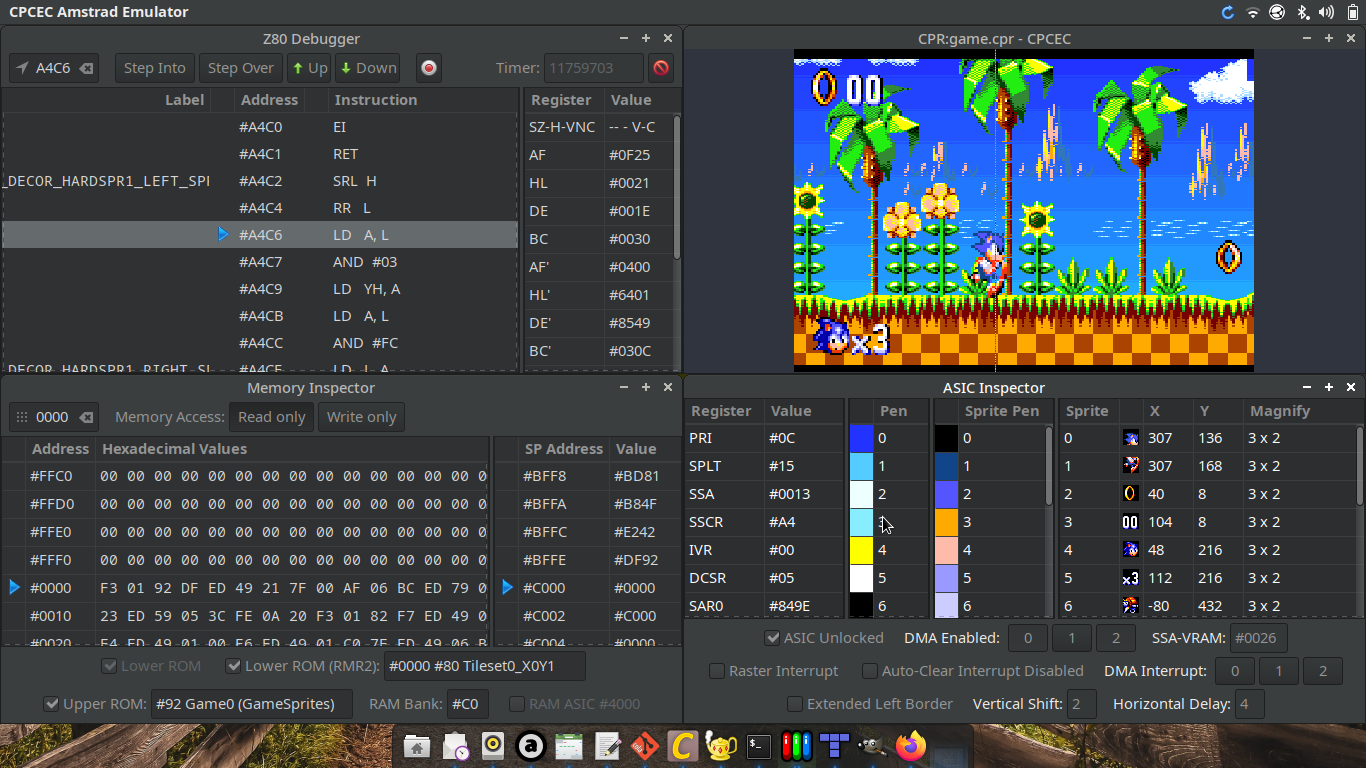Click the red stop icon beside Timer
This screenshot has height=768, width=1366.
(x=661, y=68)
